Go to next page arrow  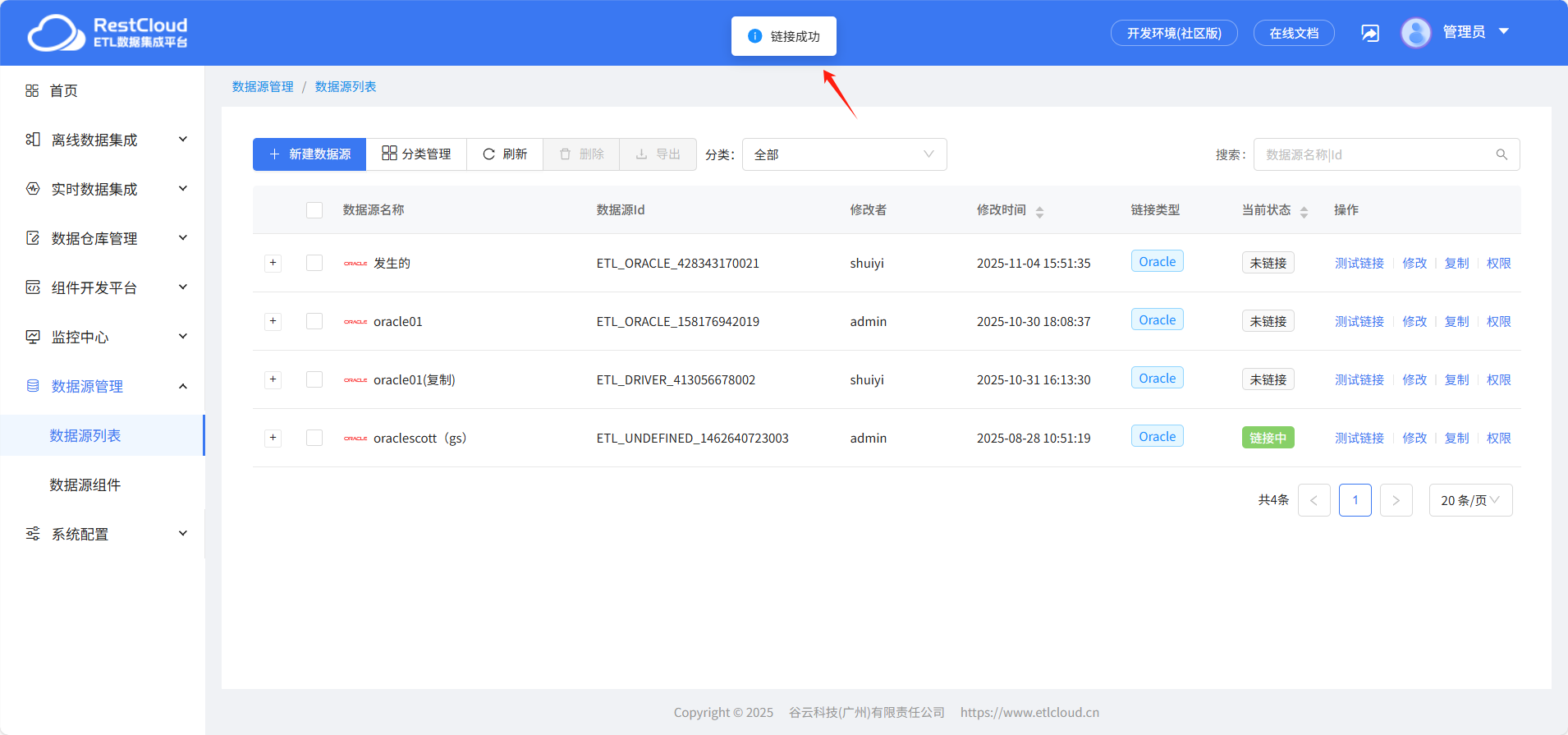pos(1396,500)
